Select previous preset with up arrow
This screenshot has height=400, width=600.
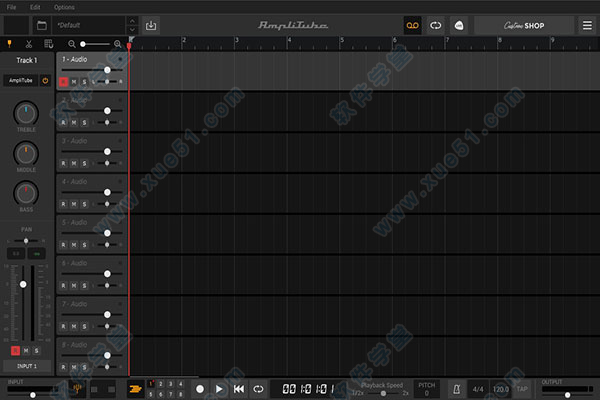[132, 21]
